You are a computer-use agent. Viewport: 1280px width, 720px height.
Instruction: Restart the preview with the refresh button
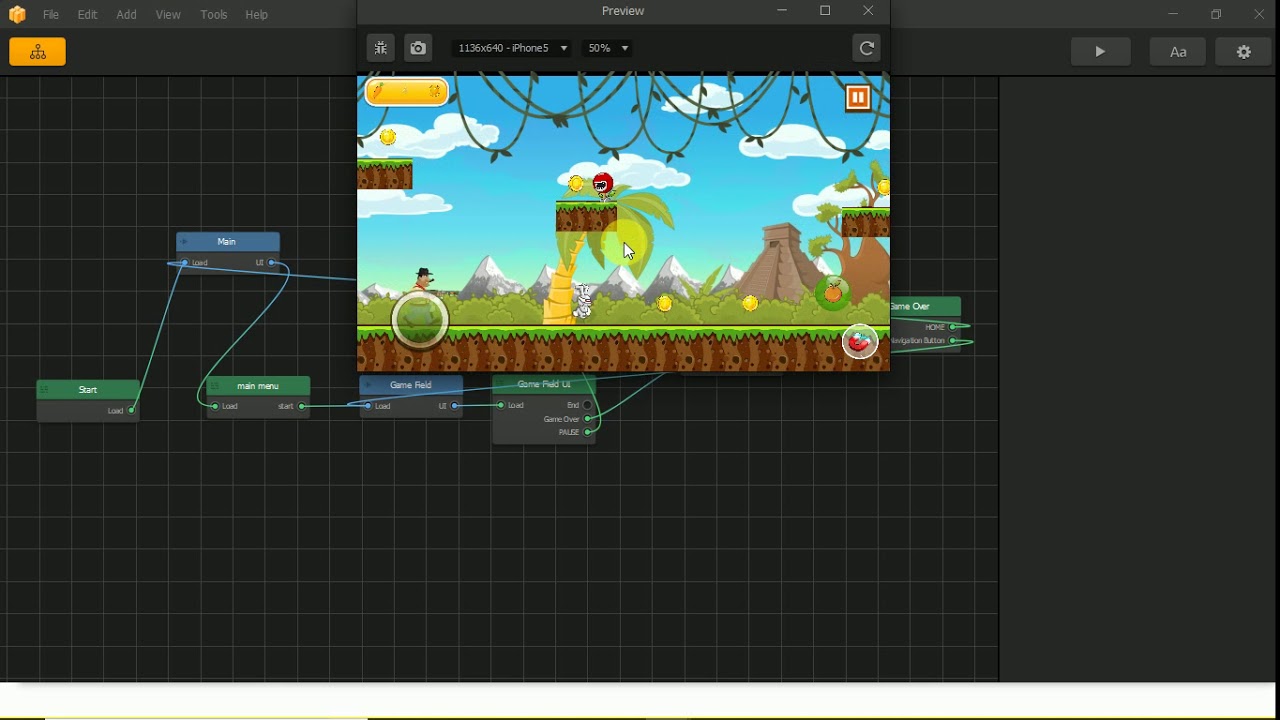pyautogui.click(x=867, y=48)
